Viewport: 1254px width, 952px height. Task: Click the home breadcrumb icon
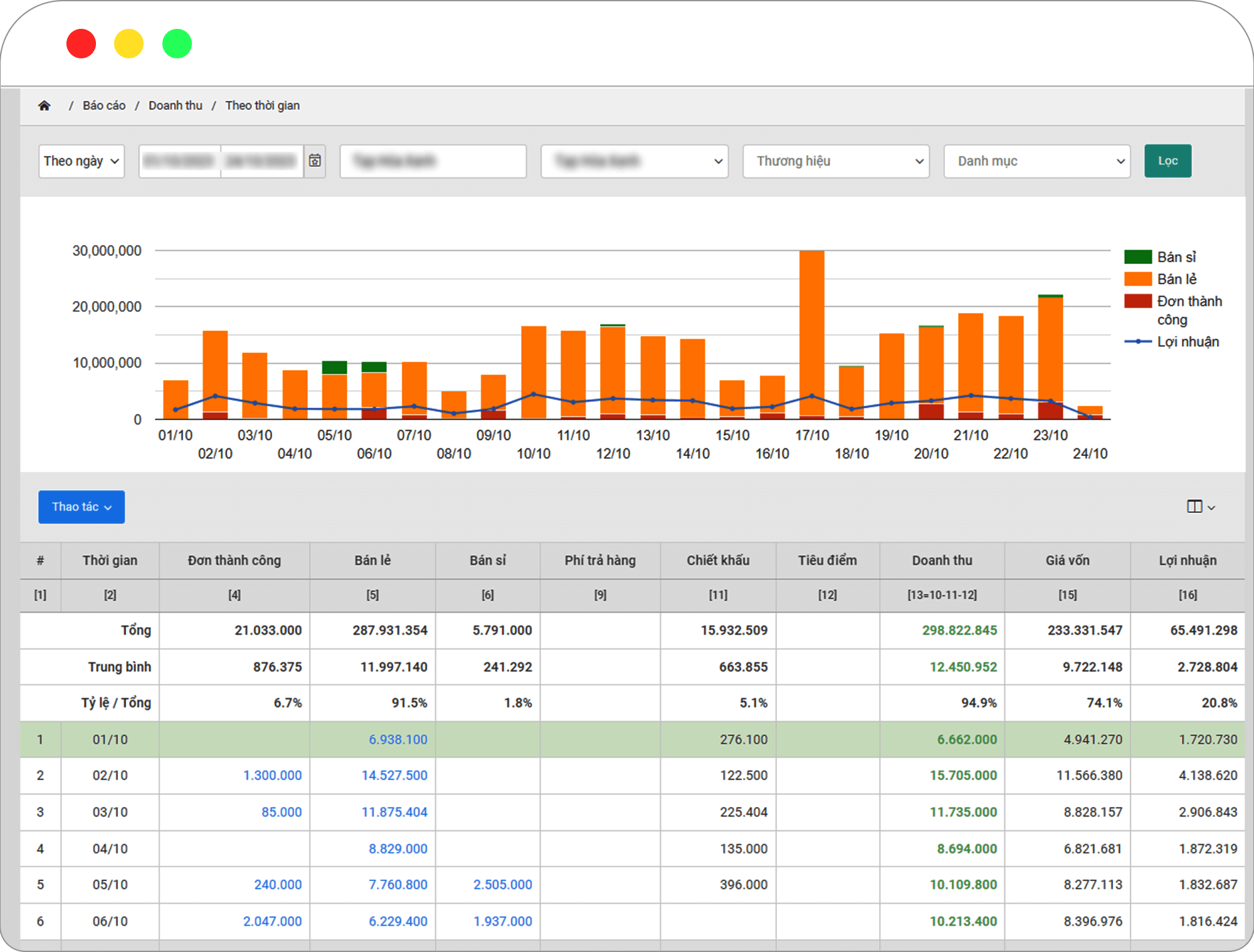click(44, 105)
